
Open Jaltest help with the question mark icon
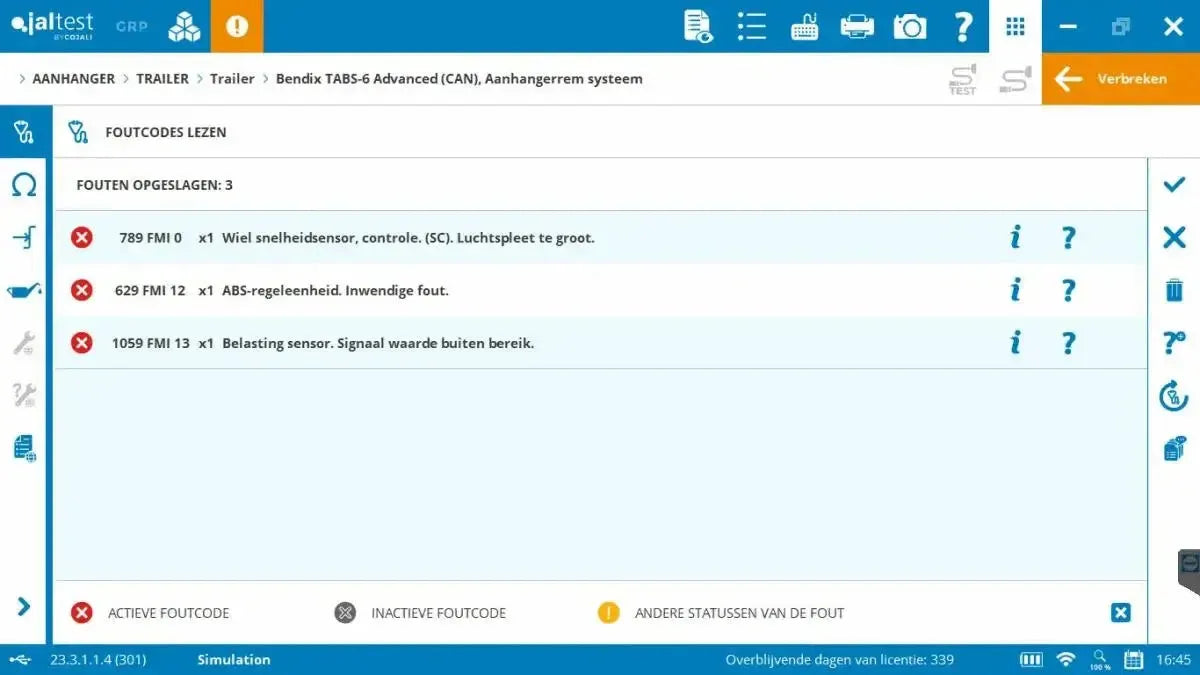coord(963,27)
